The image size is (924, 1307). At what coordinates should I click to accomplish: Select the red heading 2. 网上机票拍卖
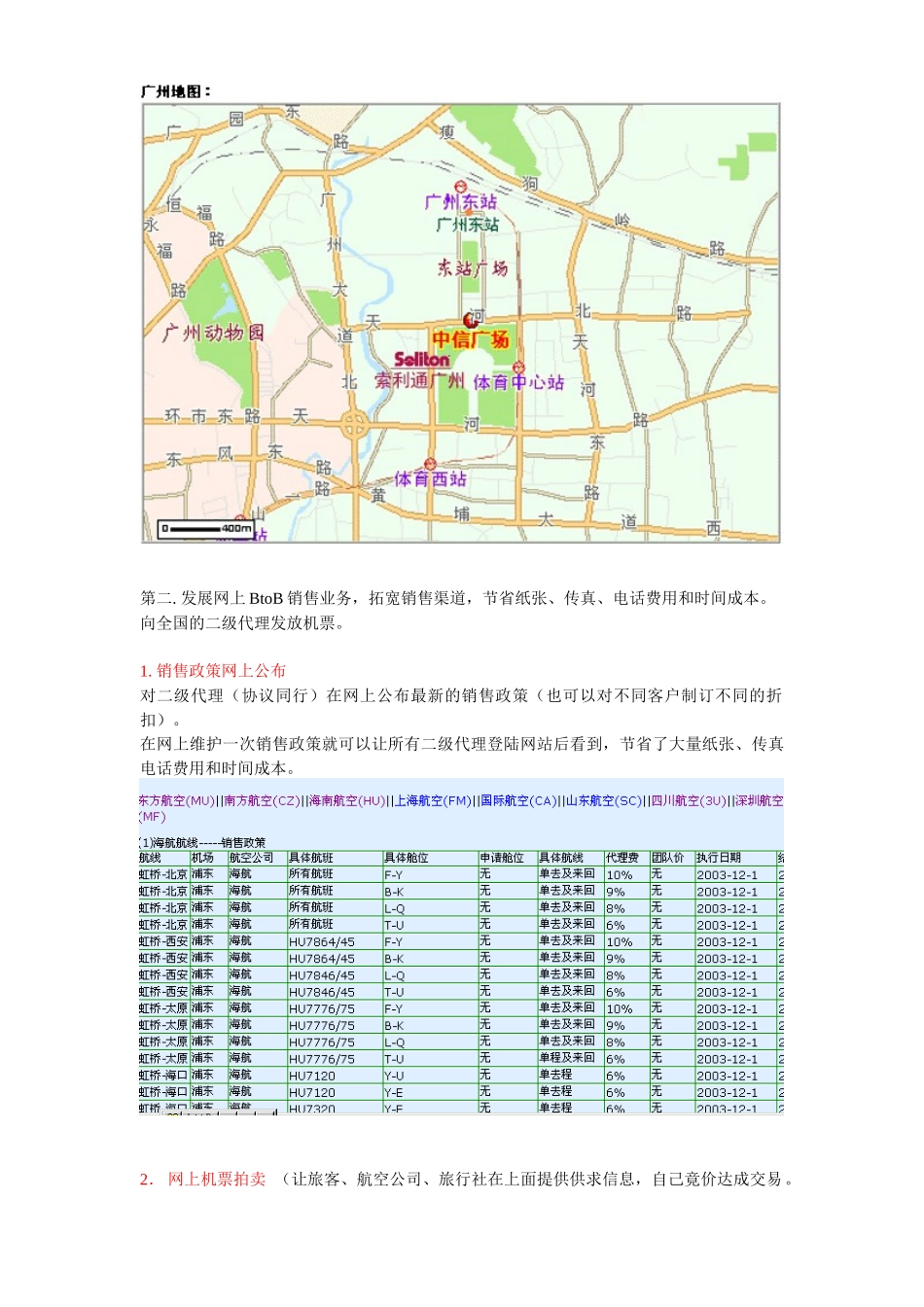pyautogui.click(x=202, y=1179)
